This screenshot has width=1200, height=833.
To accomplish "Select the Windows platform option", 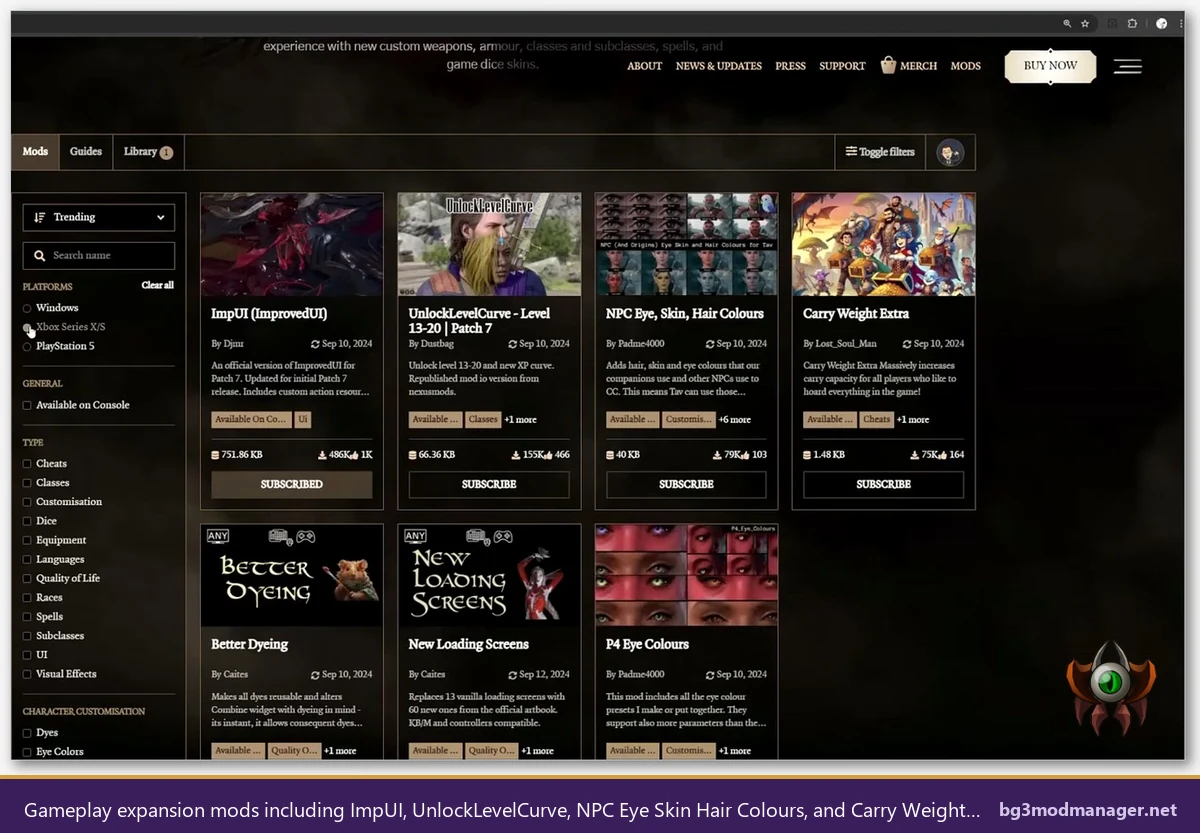I will click(27, 308).
